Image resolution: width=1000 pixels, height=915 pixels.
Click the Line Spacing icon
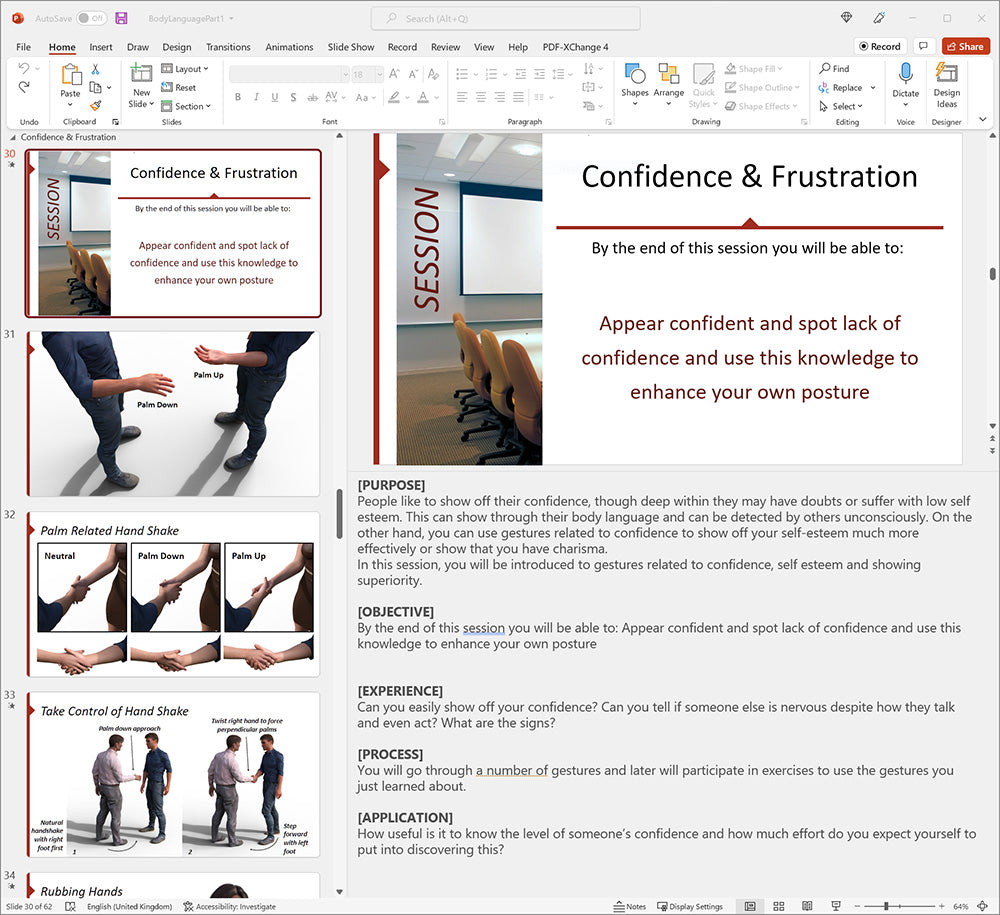point(558,74)
